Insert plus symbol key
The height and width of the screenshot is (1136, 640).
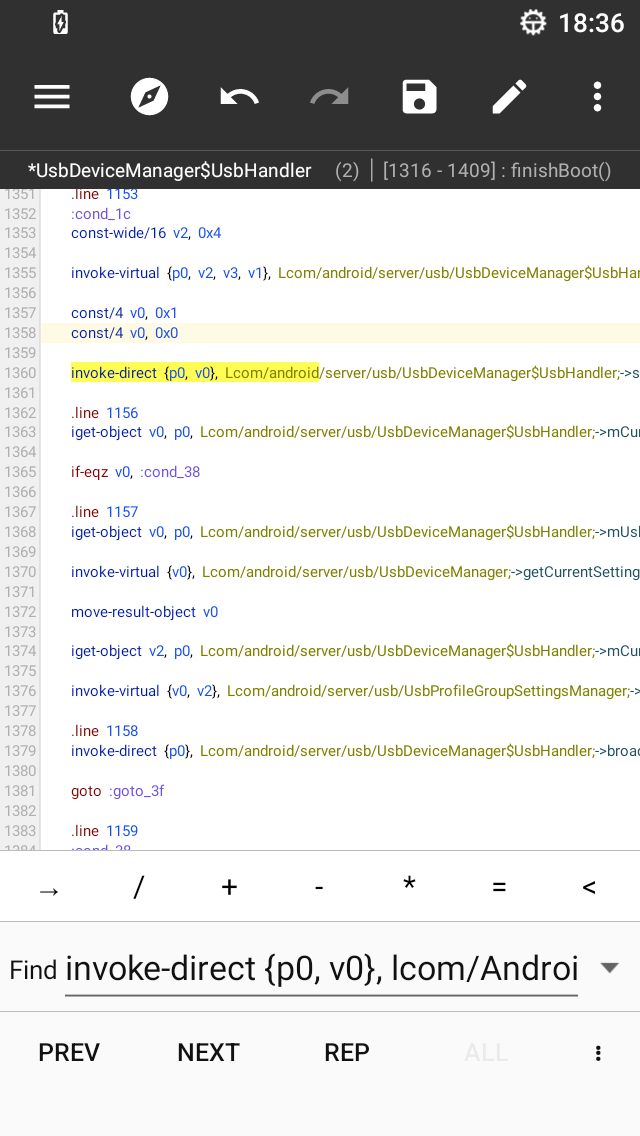click(x=229, y=887)
